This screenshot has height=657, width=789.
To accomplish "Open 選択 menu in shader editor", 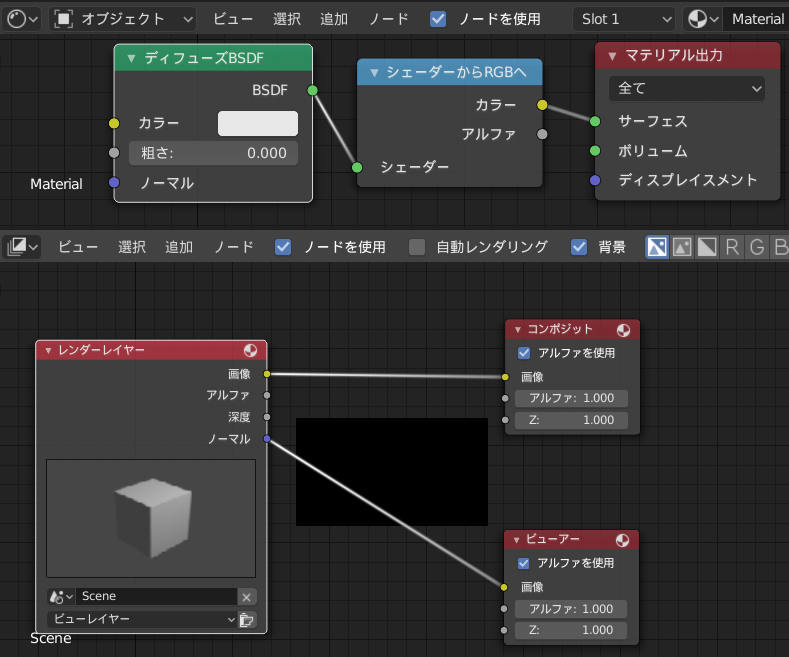I will pos(287,19).
